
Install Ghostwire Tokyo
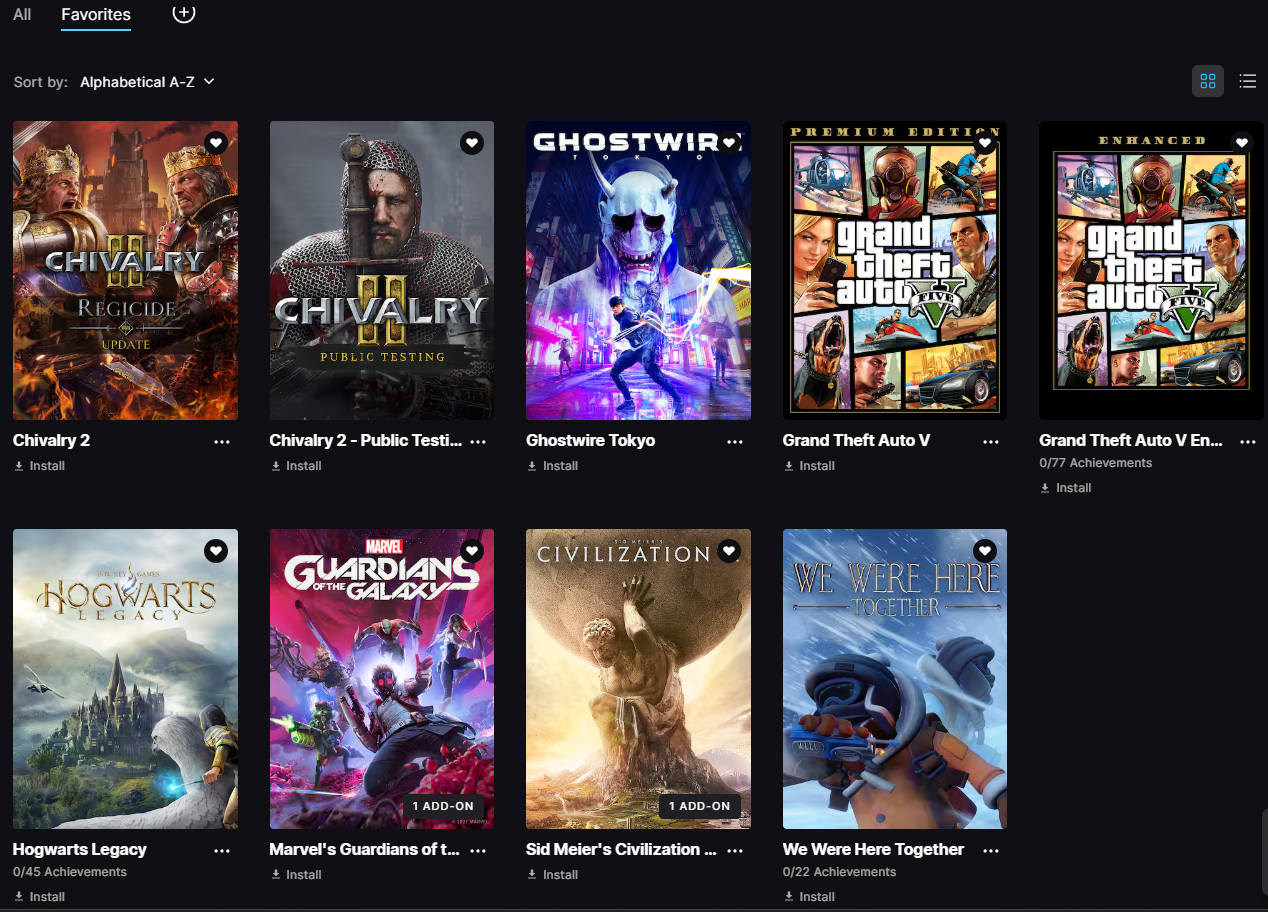[x=553, y=466]
